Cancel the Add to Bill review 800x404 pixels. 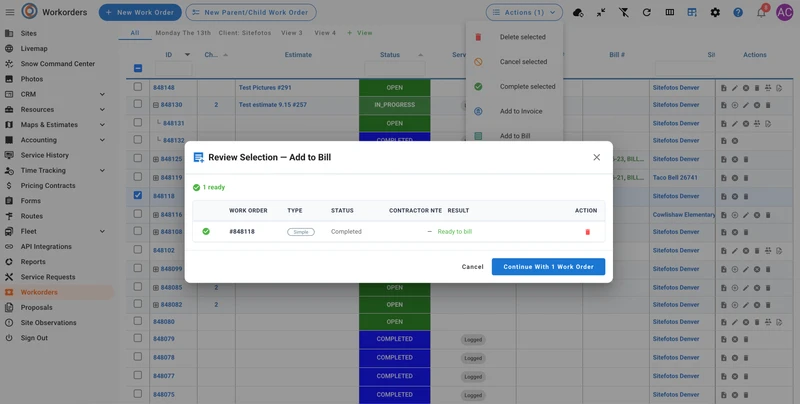[472, 267]
